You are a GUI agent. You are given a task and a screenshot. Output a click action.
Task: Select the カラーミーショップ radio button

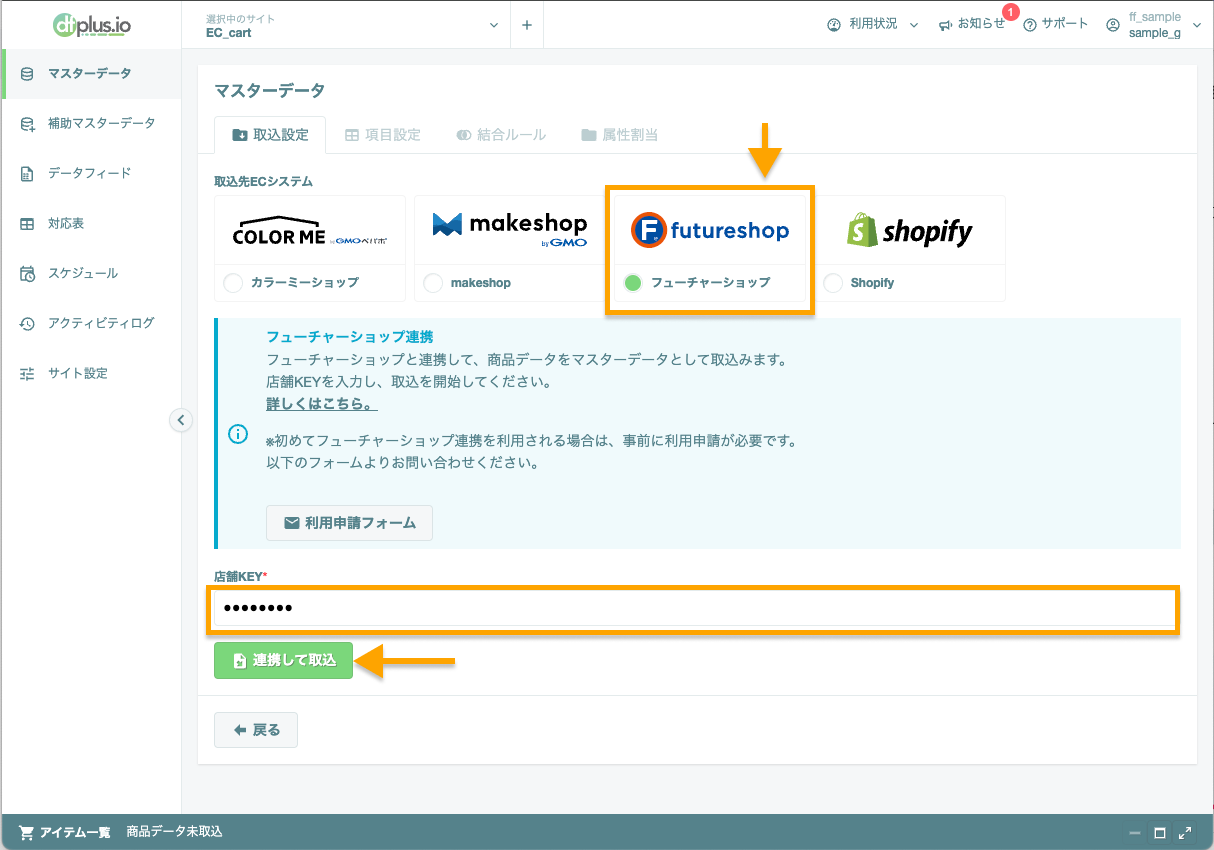click(x=233, y=283)
